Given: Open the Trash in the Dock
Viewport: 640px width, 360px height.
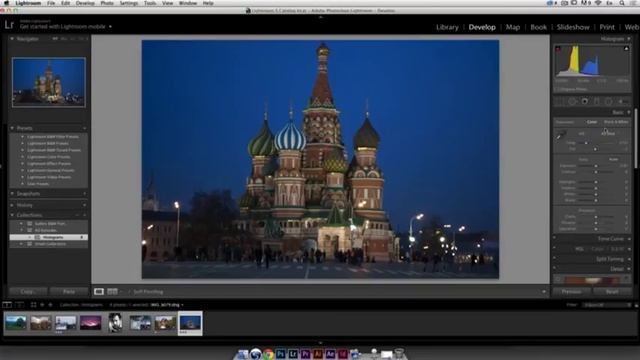Looking at the screenshot, I should pyautogui.click(x=399, y=353).
